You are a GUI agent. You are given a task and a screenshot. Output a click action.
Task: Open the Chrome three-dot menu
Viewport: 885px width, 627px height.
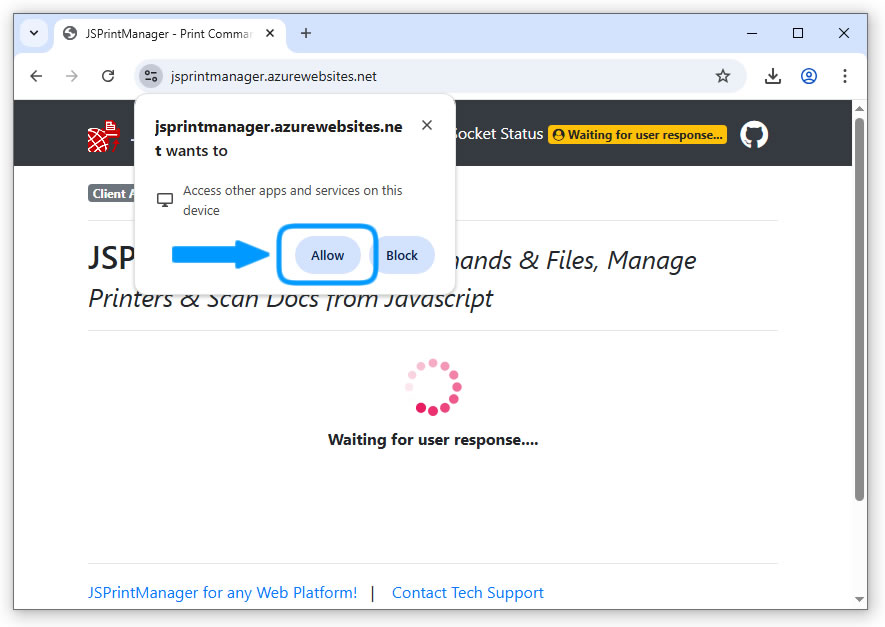(x=845, y=76)
